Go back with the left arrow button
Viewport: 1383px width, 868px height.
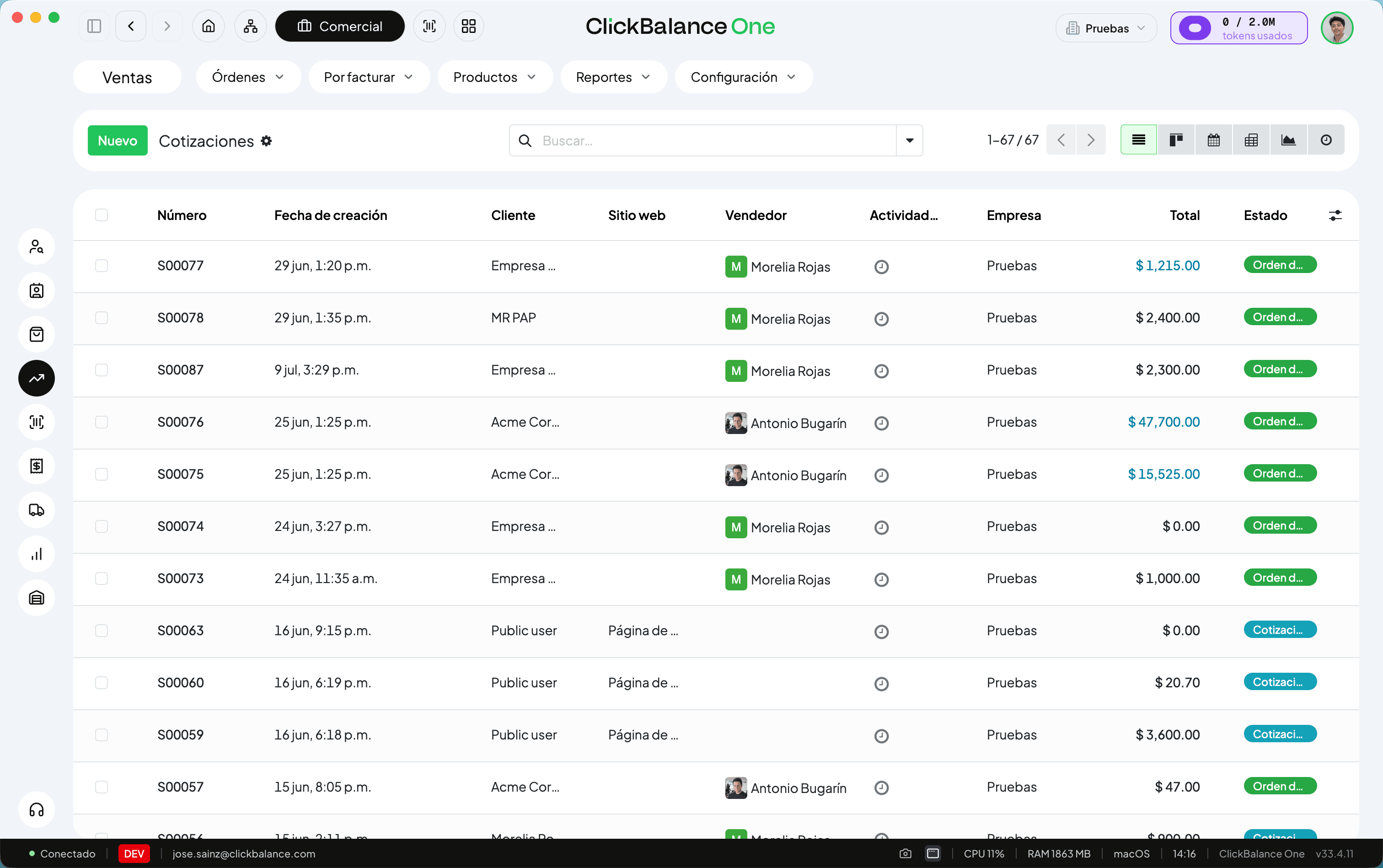point(131,27)
